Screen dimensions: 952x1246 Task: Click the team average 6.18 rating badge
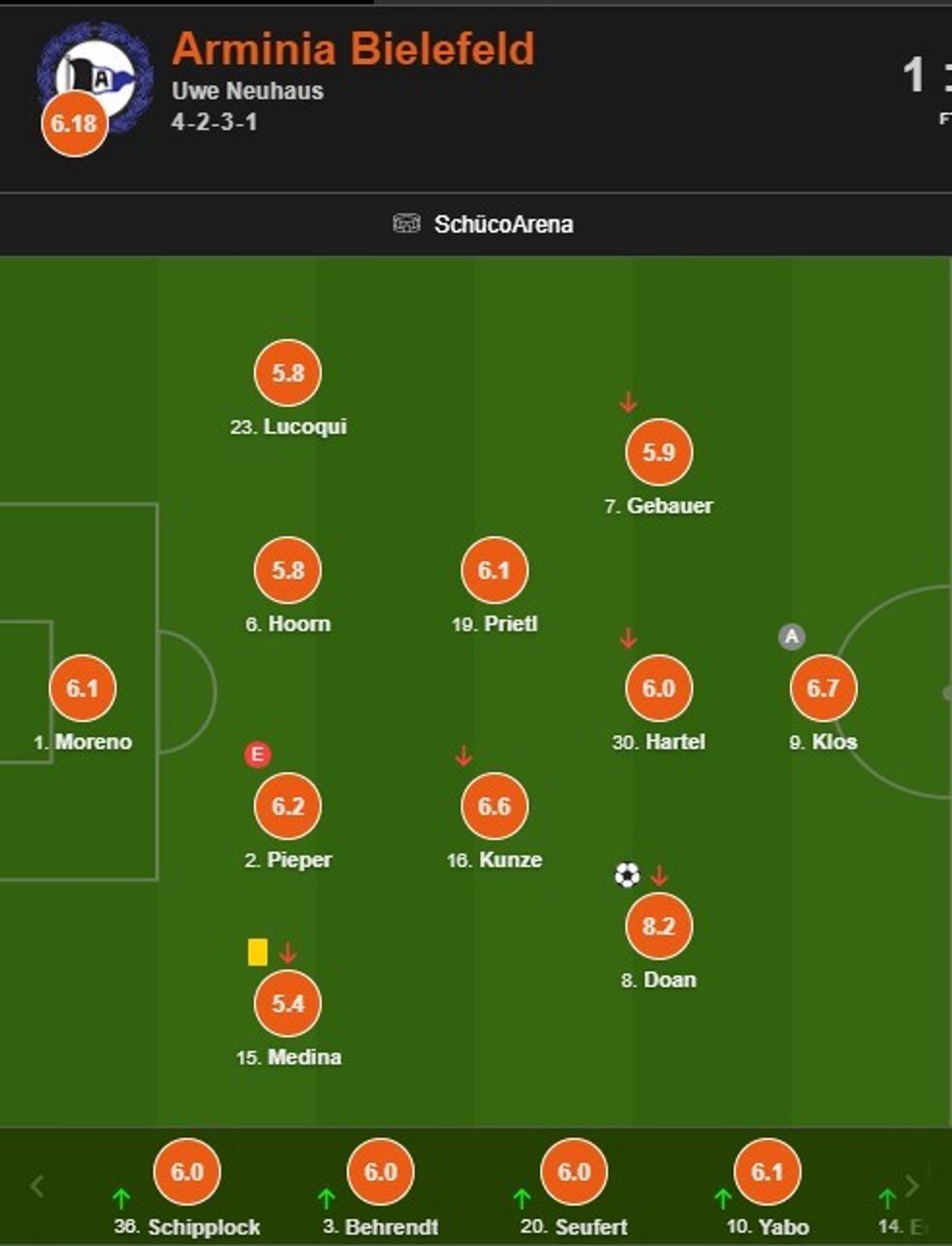pos(75,123)
